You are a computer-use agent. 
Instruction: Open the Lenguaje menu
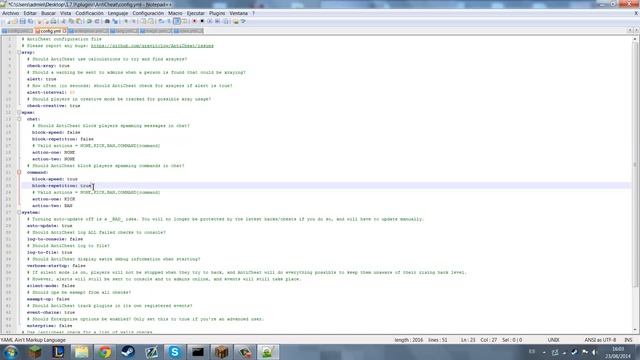118,13
